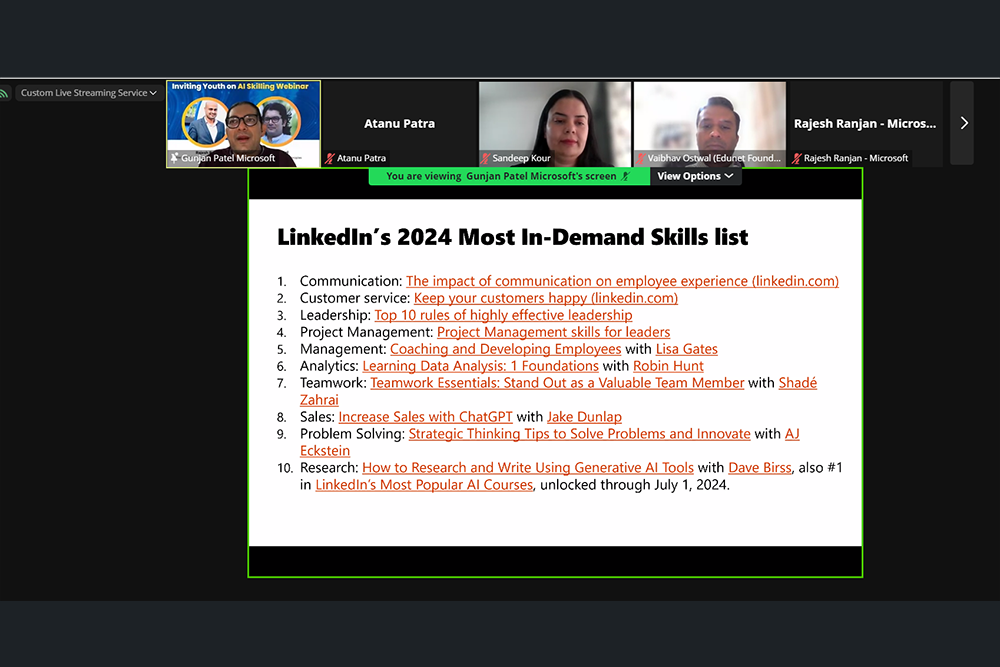This screenshot has height=667, width=1000.
Task: Open 'Increase Sales with ChatGPT' link
Action: [425, 417]
